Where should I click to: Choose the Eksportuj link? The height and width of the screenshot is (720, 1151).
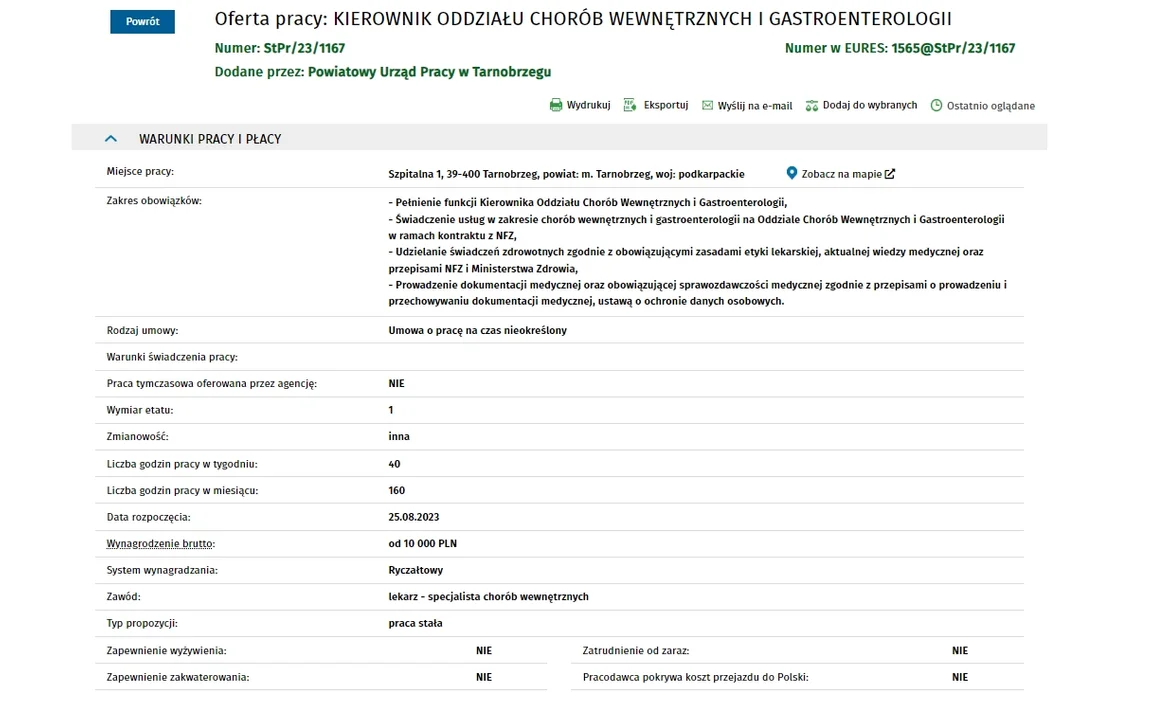pyautogui.click(x=666, y=105)
